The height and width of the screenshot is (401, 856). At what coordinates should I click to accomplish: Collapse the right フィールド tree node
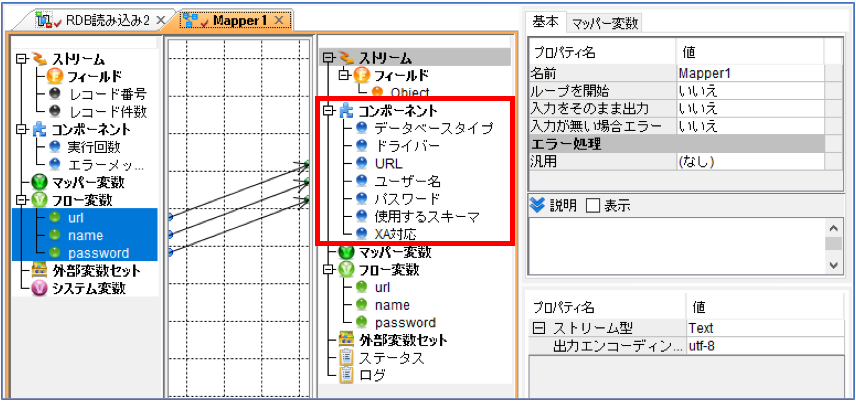coord(344,75)
